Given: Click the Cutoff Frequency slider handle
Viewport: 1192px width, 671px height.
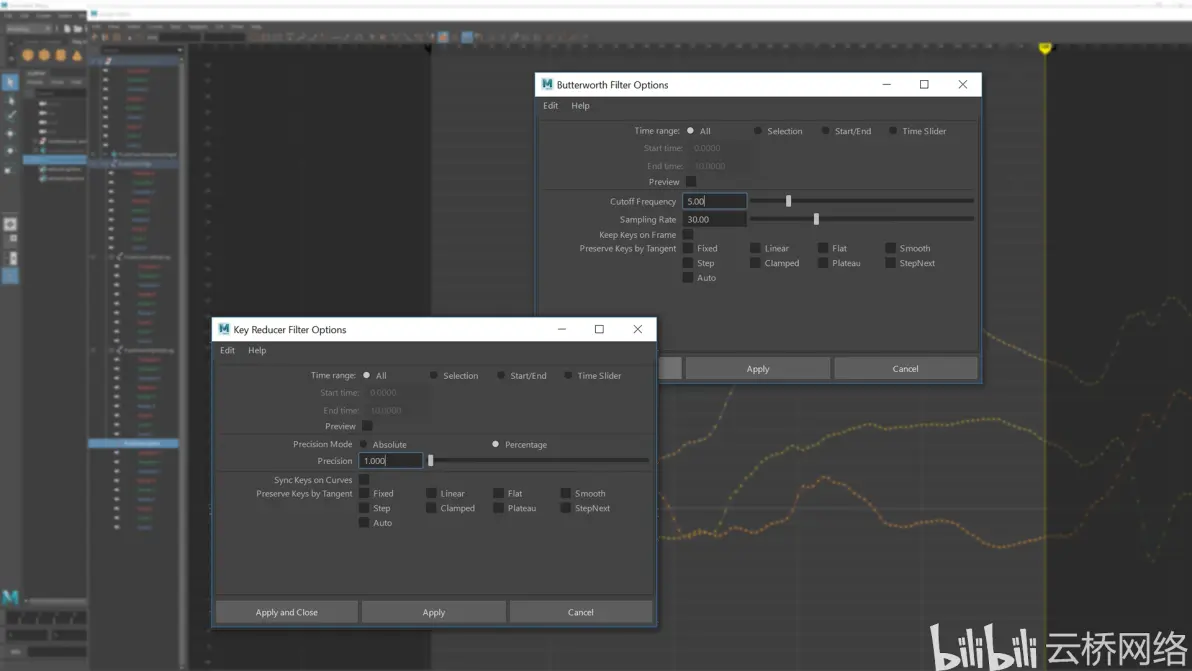Looking at the screenshot, I should (788, 201).
